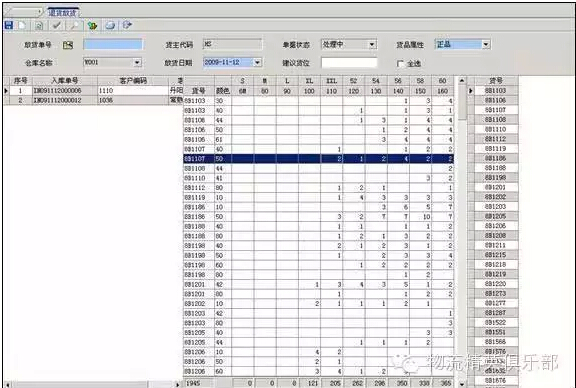The width and height of the screenshot is (576, 388).
Task: Click the checkmark confirm toolbar icon
Action: click(x=56, y=25)
